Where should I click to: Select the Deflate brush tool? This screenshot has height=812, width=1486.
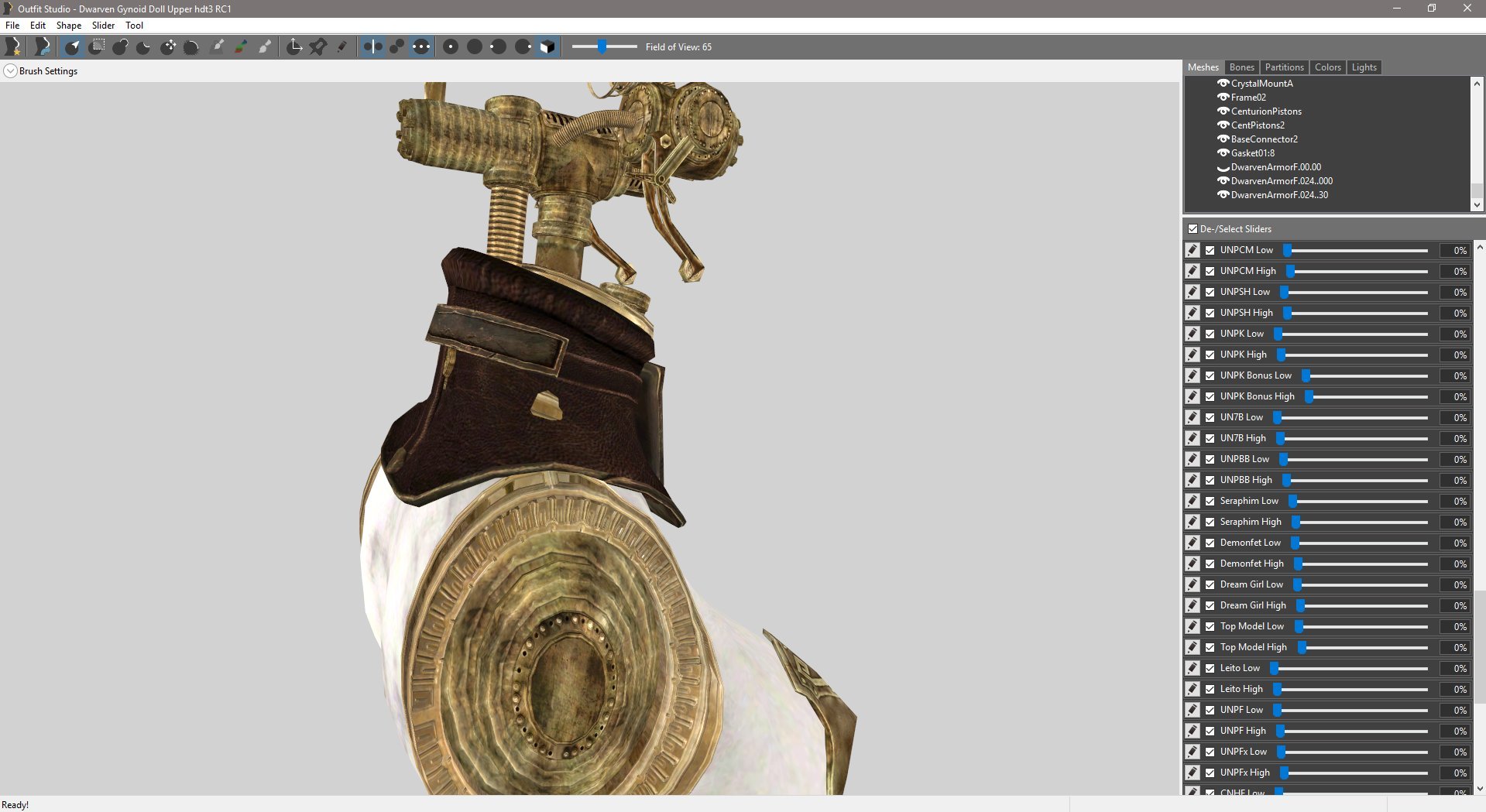click(x=144, y=46)
